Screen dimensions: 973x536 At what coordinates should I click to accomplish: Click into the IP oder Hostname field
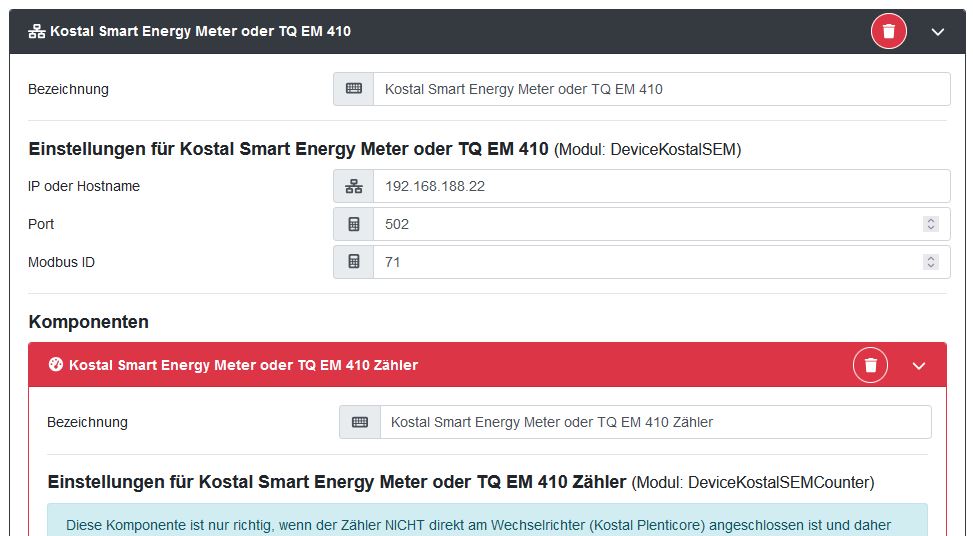click(660, 186)
